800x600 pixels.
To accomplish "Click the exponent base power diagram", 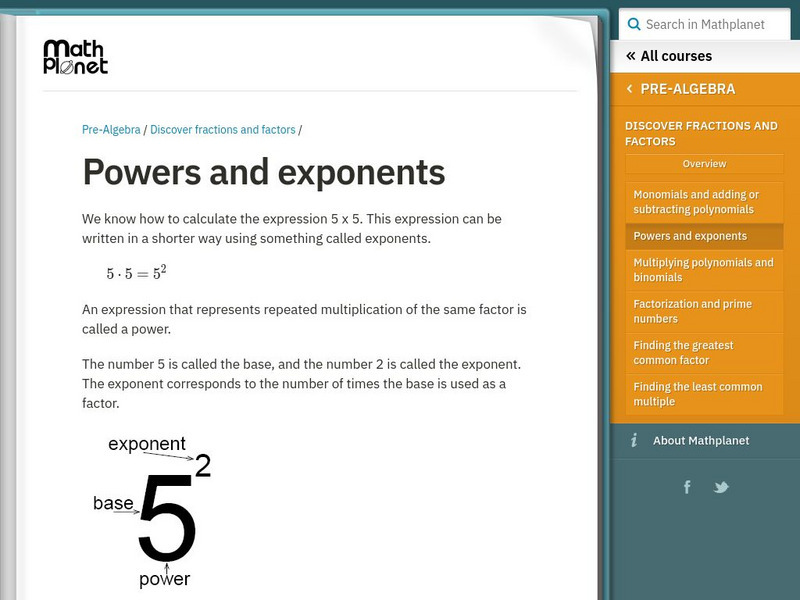I will (x=152, y=512).
